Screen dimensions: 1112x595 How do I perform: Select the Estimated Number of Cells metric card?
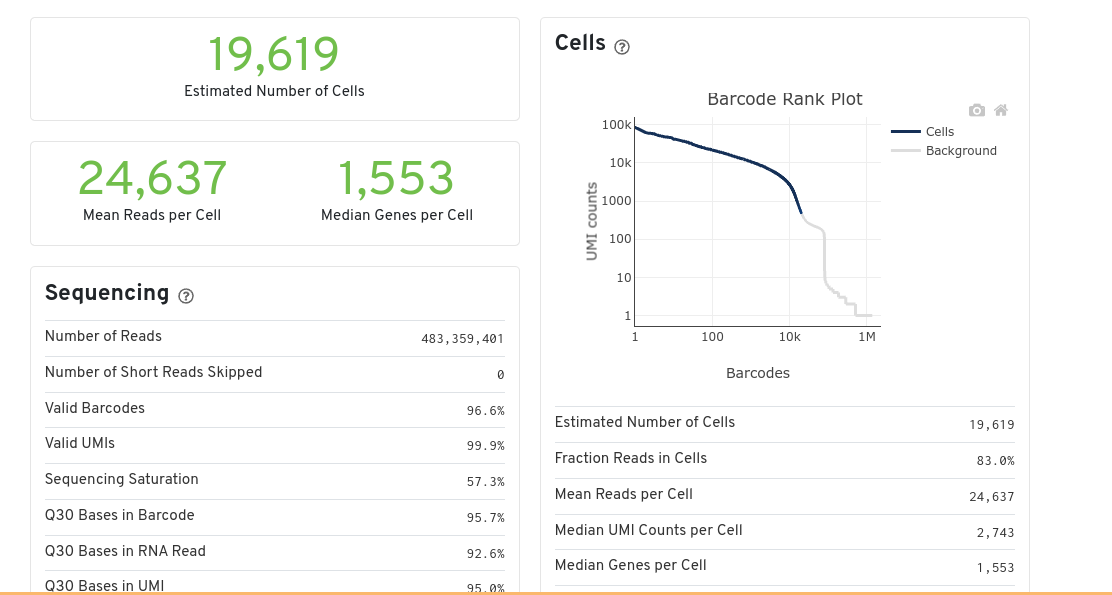pos(273,68)
